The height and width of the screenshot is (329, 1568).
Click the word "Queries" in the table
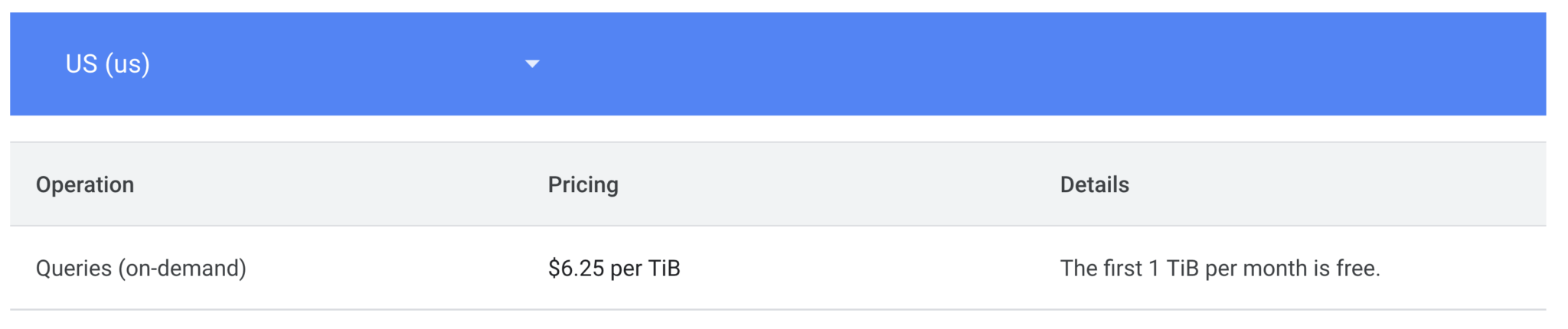[x=73, y=269]
